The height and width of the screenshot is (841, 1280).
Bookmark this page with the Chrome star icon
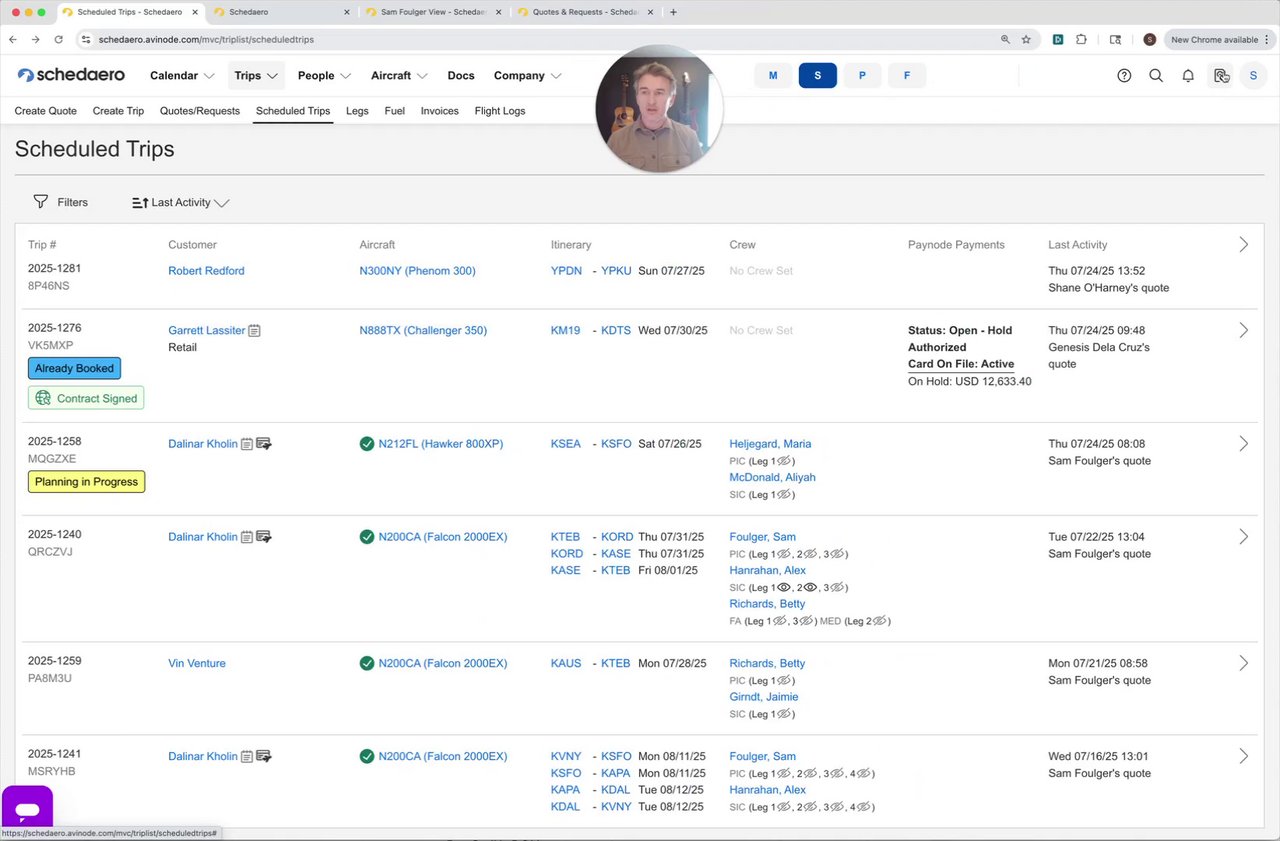1026,40
